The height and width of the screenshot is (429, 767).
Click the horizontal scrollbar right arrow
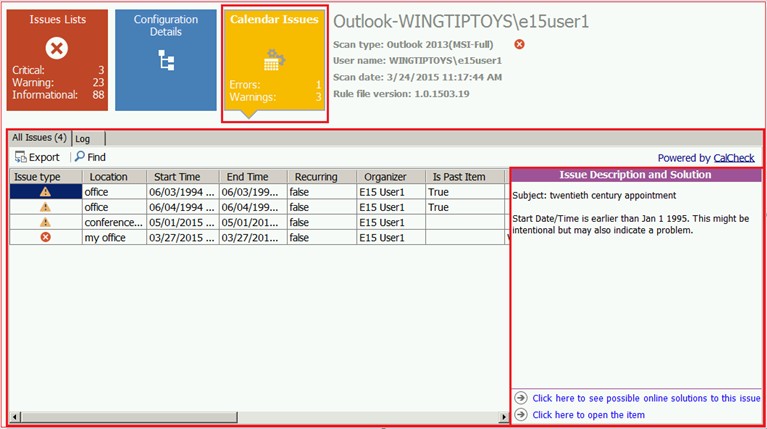(x=504, y=417)
